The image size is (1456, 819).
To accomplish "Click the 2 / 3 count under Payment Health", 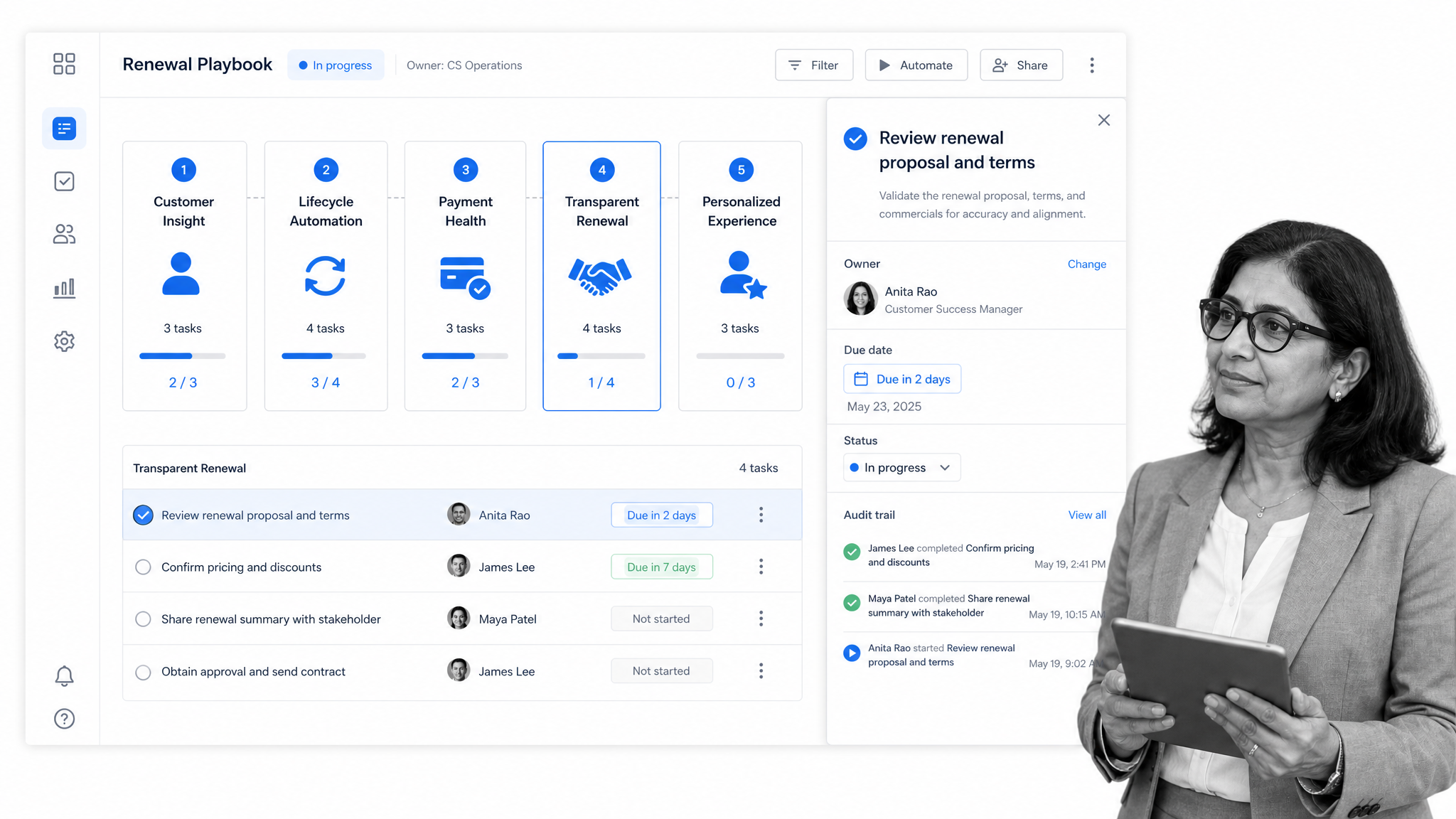I will tap(465, 382).
